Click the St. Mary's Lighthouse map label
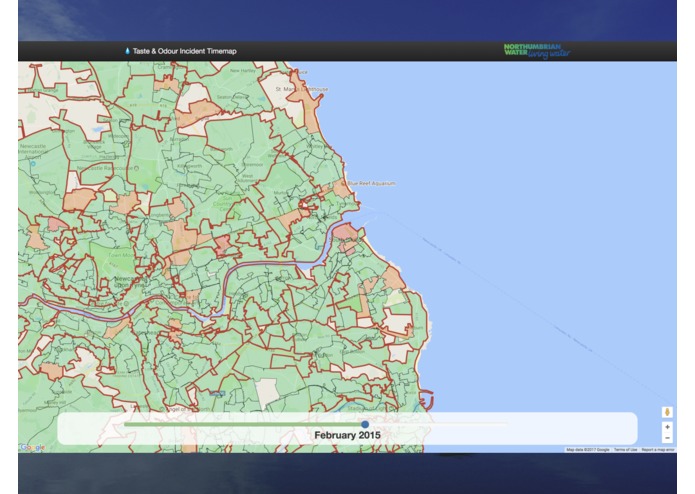Viewport: 695px width, 494px height. click(302, 89)
